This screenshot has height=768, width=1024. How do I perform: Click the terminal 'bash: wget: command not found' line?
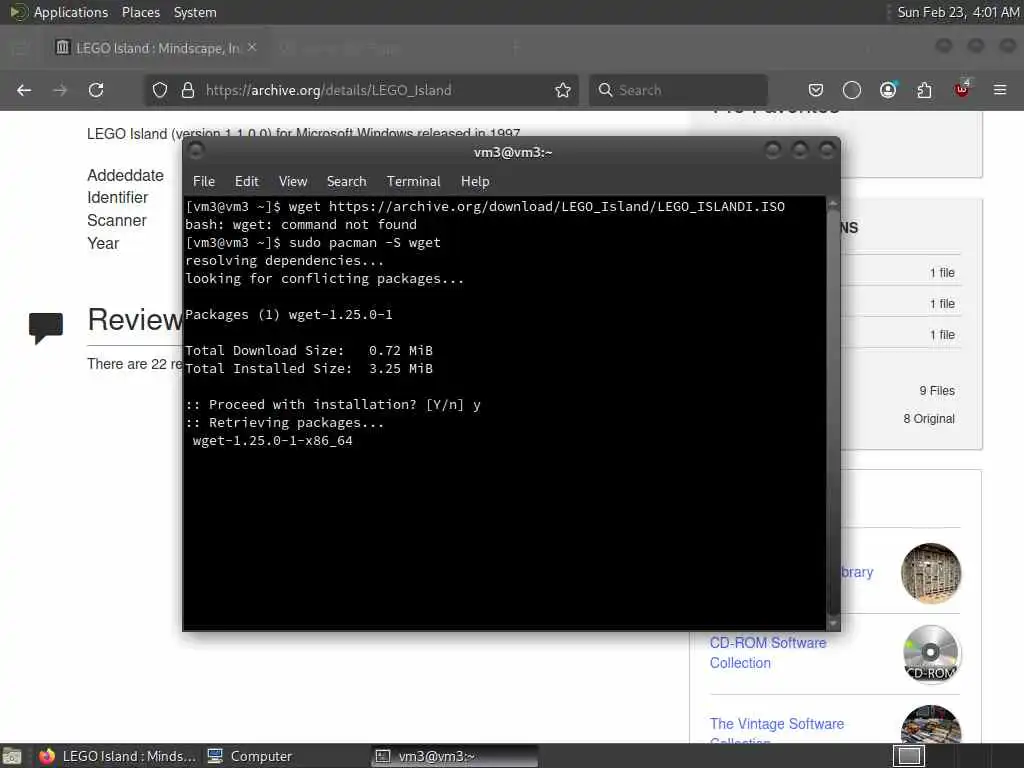point(301,225)
